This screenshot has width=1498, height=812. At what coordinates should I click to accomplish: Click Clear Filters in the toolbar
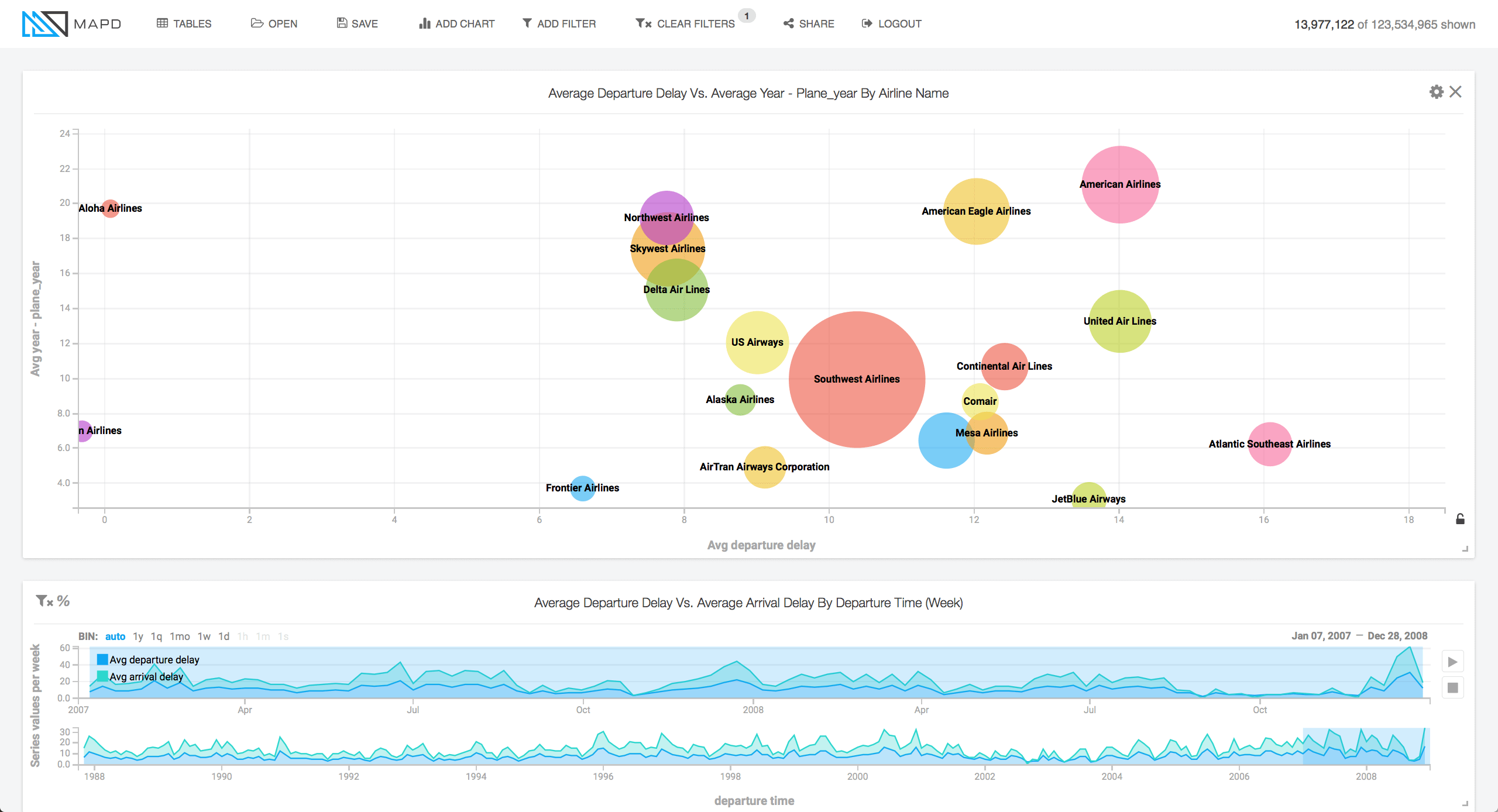click(x=685, y=24)
